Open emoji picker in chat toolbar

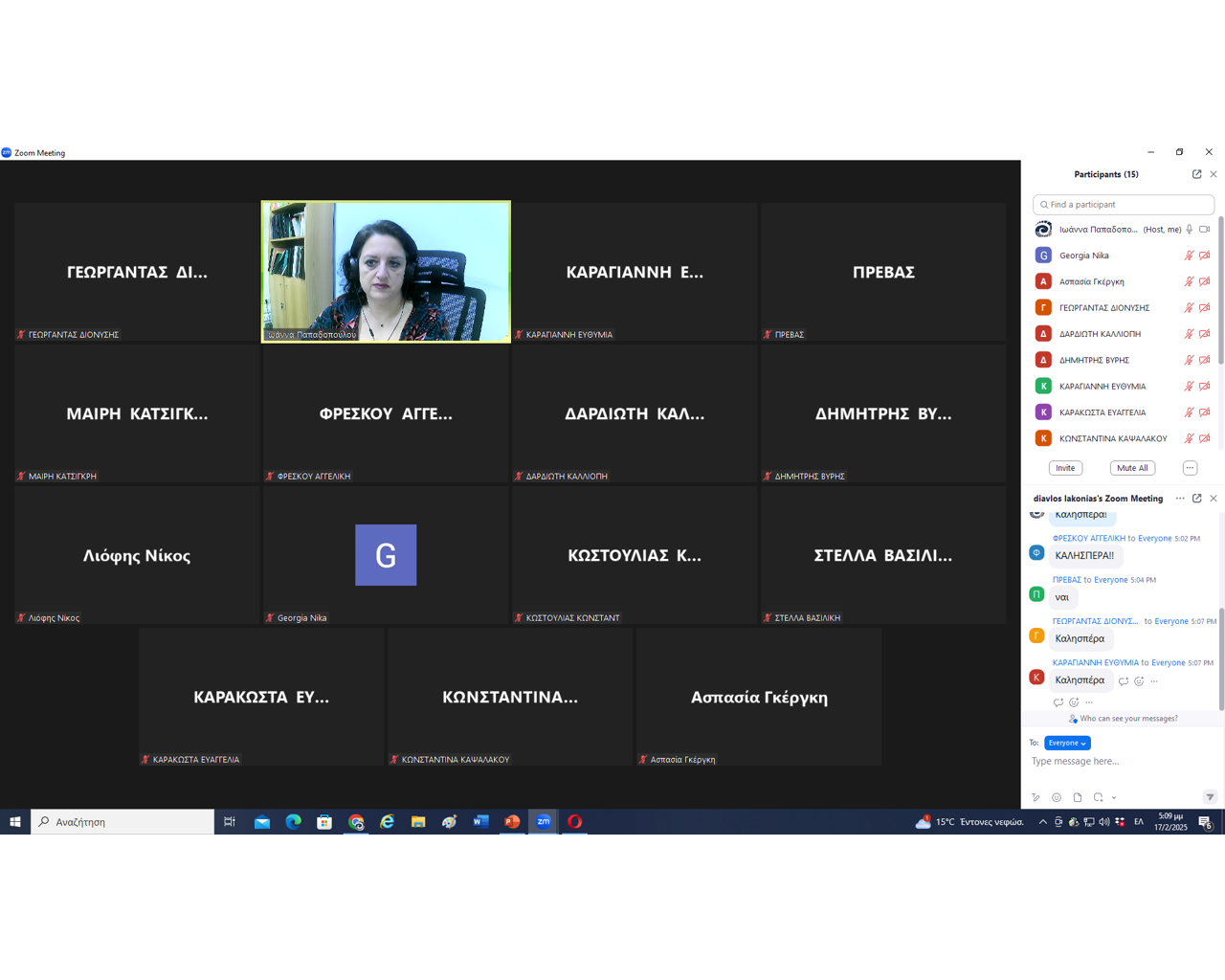tap(1057, 797)
